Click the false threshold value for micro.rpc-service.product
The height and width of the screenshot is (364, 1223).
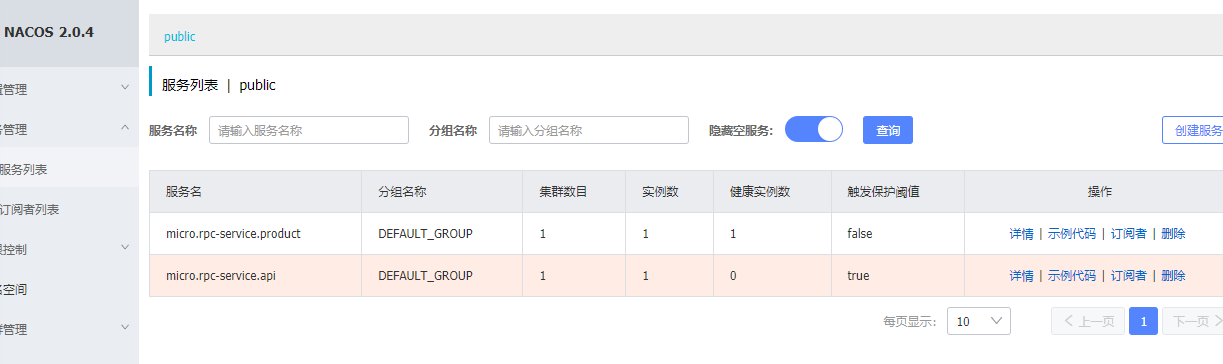859,234
